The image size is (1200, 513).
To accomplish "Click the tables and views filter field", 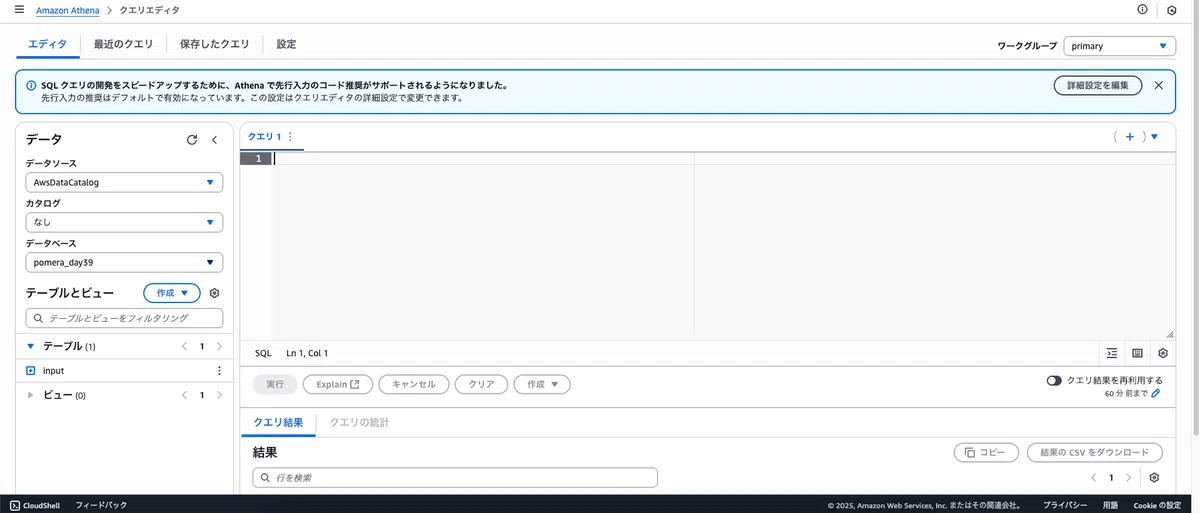I will [124, 317].
